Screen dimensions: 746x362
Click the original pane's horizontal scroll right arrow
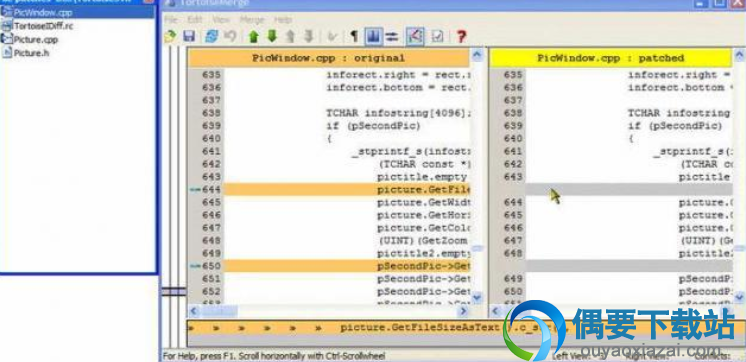(x=462, y=312)
